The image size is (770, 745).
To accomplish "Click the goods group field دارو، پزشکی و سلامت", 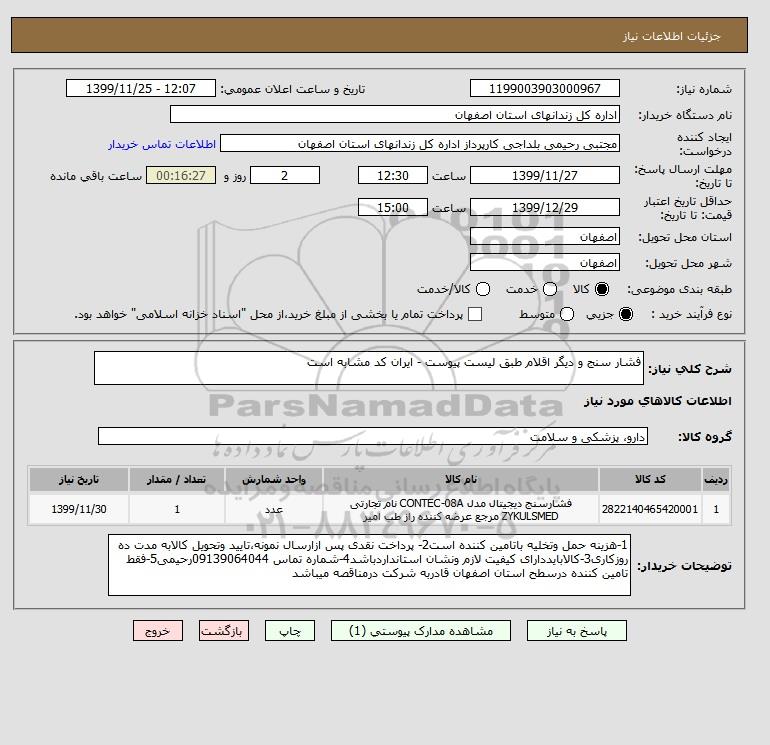I will click(x=373, y=436).
